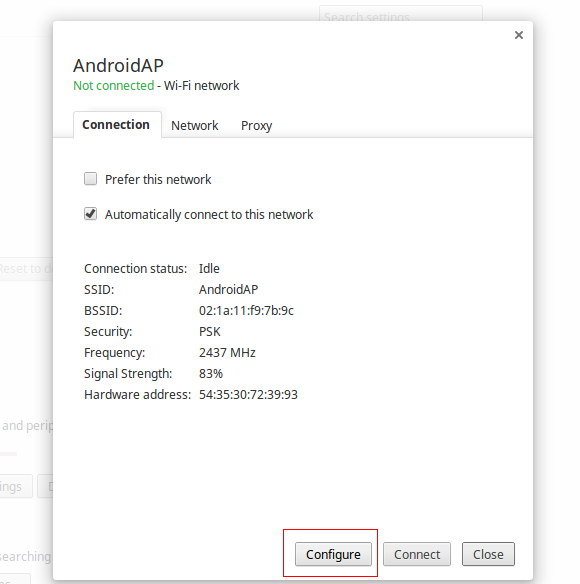The image size is (580, 584).
Task: Uncheck Automatically connect to this network
Action: pyautogui.click(x=91, y=214)
